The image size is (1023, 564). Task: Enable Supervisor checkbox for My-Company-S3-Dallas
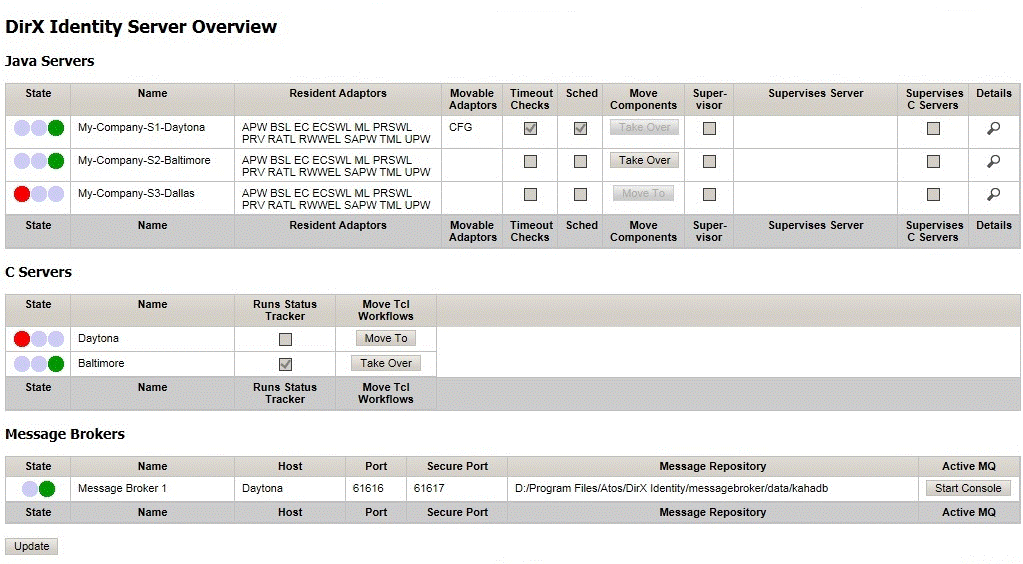709,194
